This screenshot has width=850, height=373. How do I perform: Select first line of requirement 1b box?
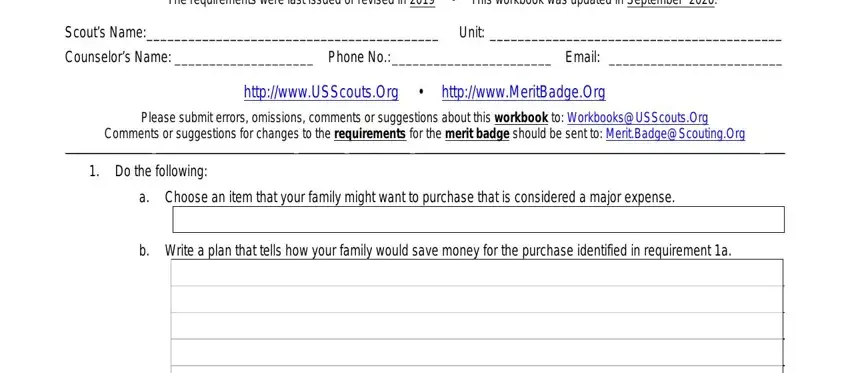477,273
